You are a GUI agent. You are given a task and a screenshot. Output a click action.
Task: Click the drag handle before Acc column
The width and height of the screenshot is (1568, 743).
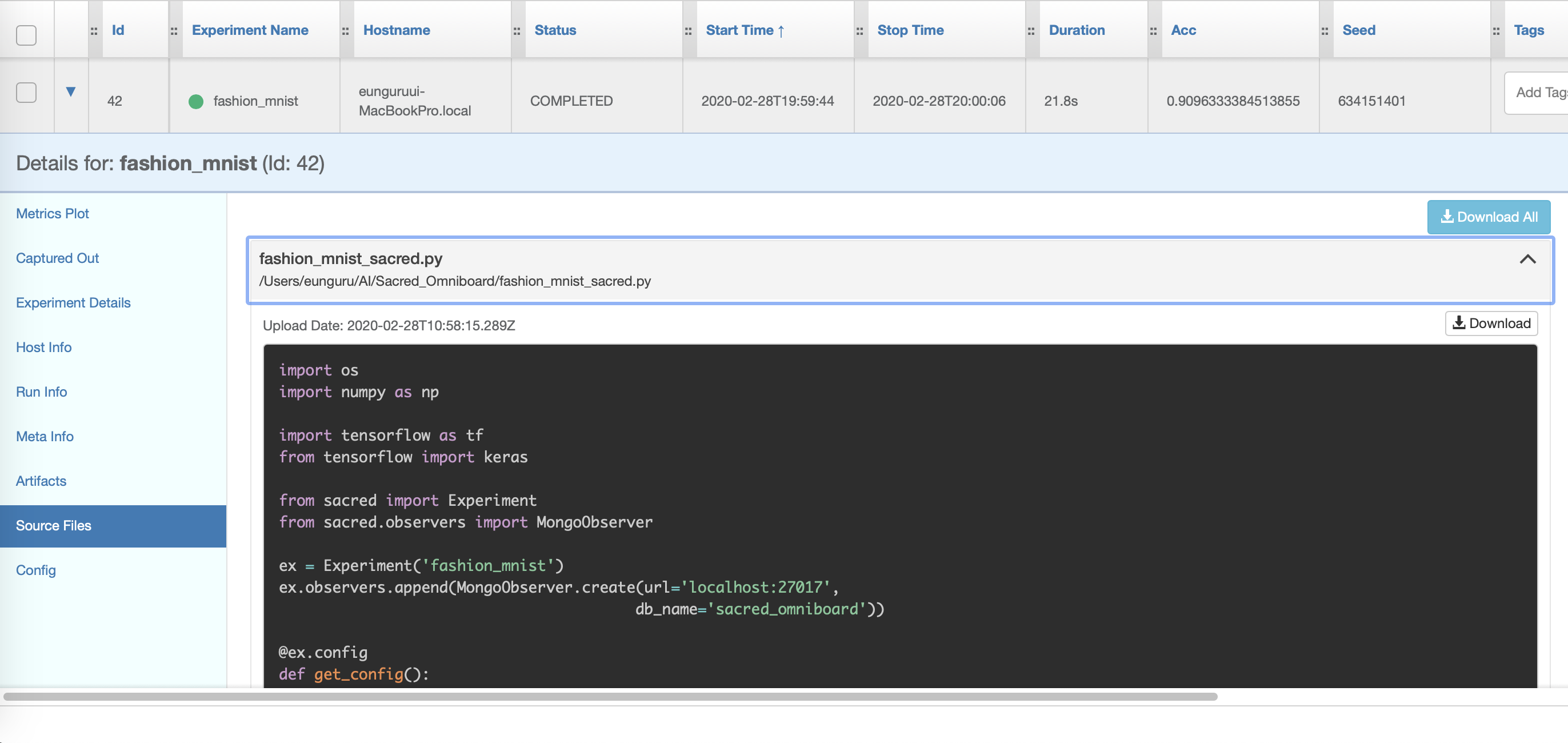[1154, 31]
